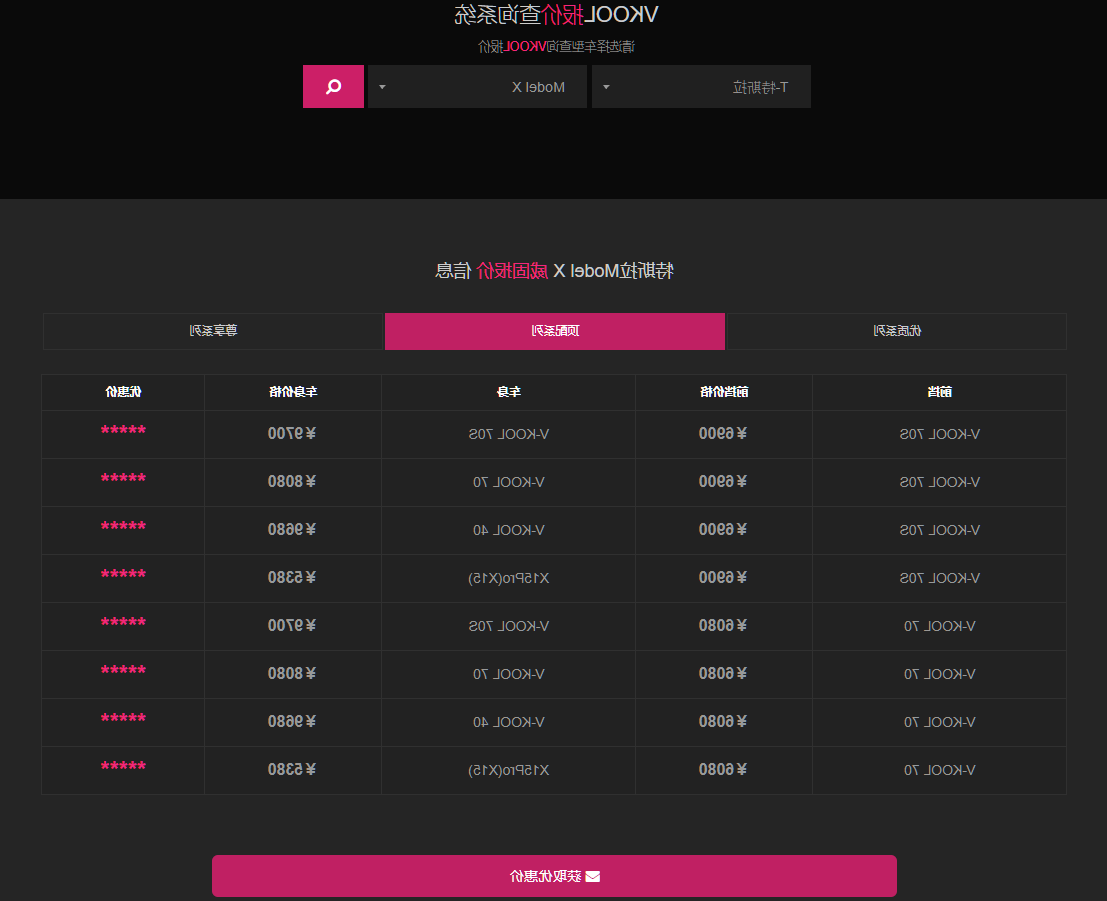This screenshot has width=1107, height=901.
Task: Click the 优惠价 column header
Action: pos(124,392)
